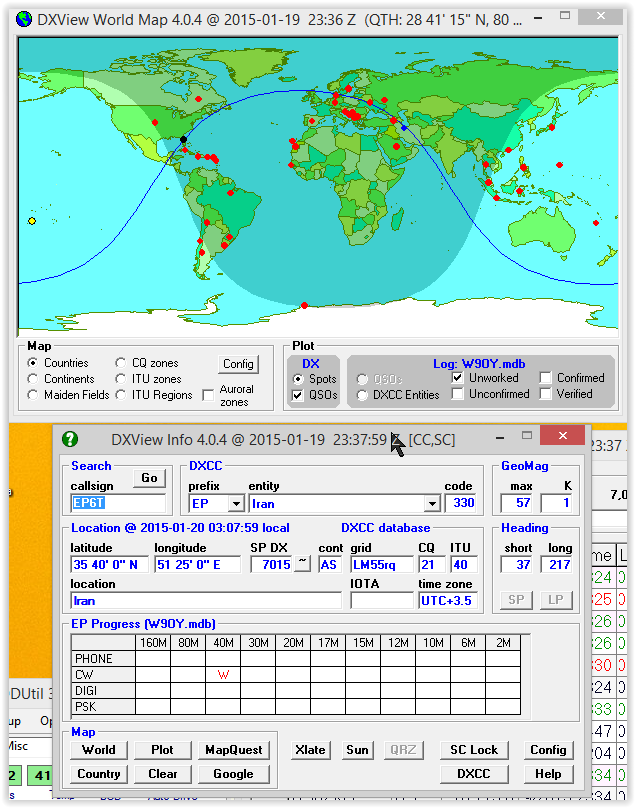The image size is (635, 808).
Task: Click the PHONE row label
Action: (103, 659)
